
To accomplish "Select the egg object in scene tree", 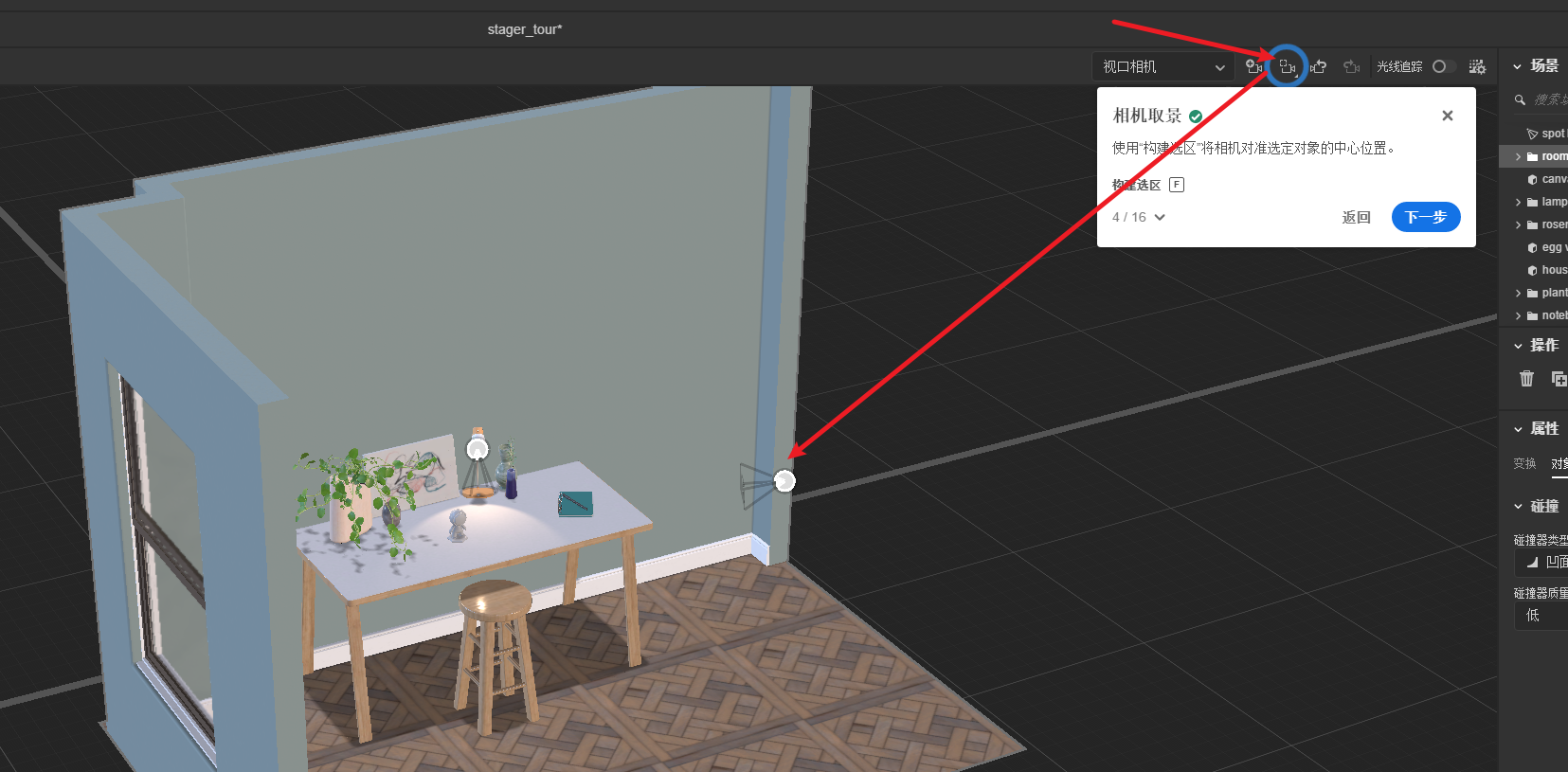I will 1546,247.
